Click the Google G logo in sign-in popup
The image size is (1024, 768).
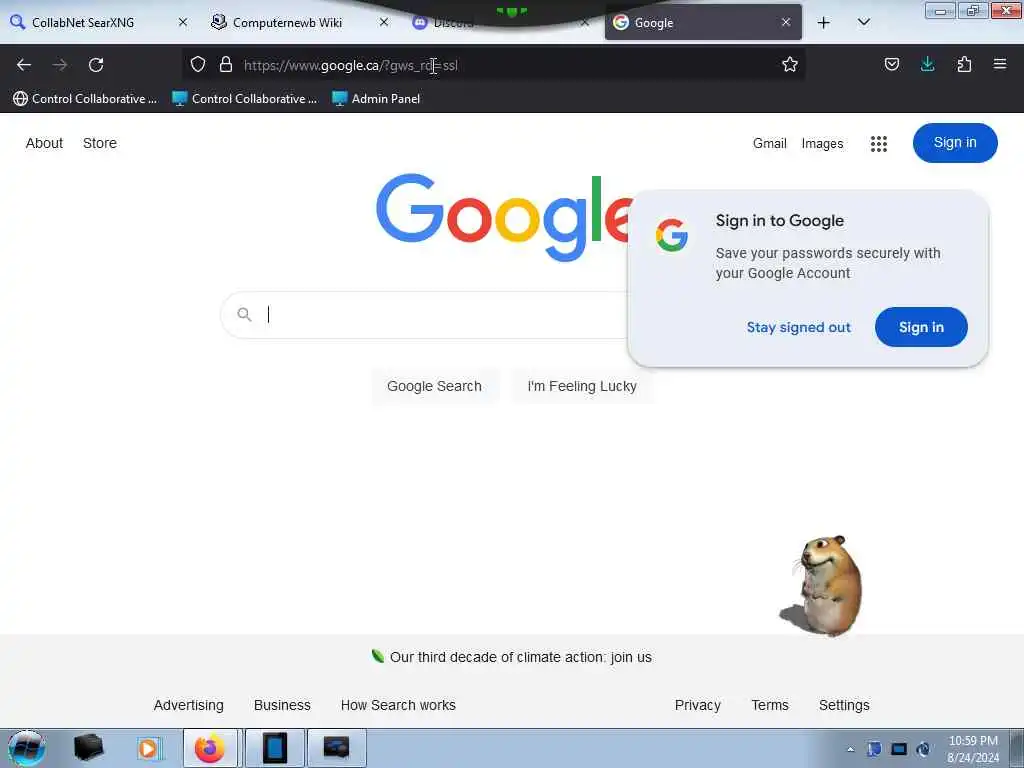point(672,235)
